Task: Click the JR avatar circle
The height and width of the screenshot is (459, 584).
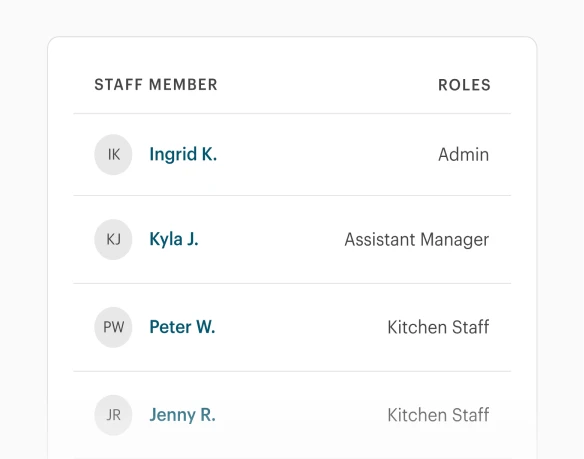Action: tap(113, 415)
